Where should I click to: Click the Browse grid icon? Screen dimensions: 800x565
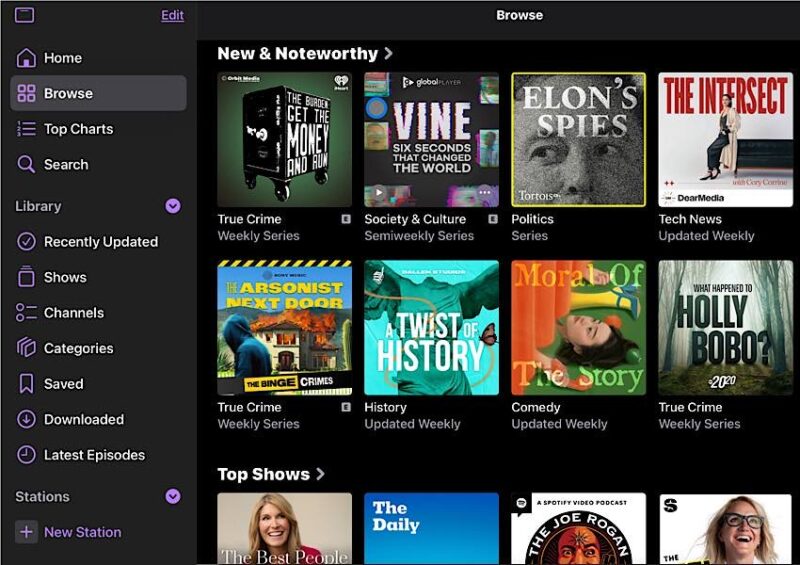point(26,93)
